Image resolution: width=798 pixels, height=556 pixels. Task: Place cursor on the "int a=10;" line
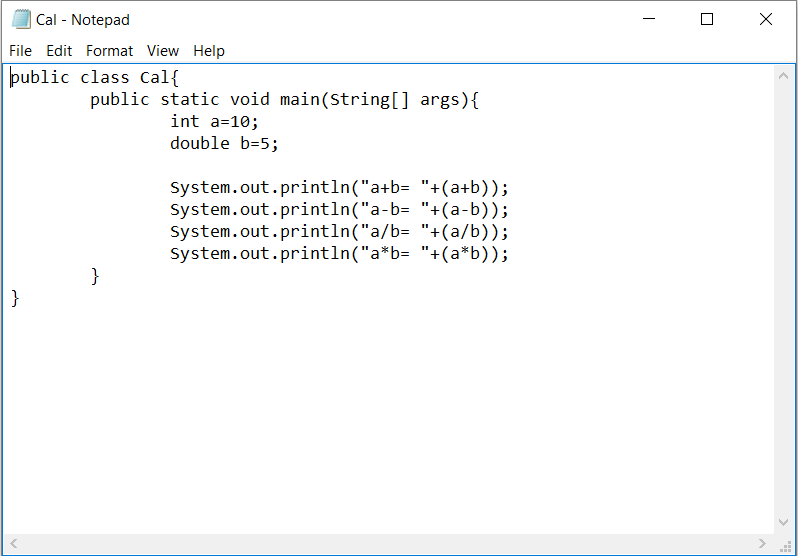[x=214, y=121]
